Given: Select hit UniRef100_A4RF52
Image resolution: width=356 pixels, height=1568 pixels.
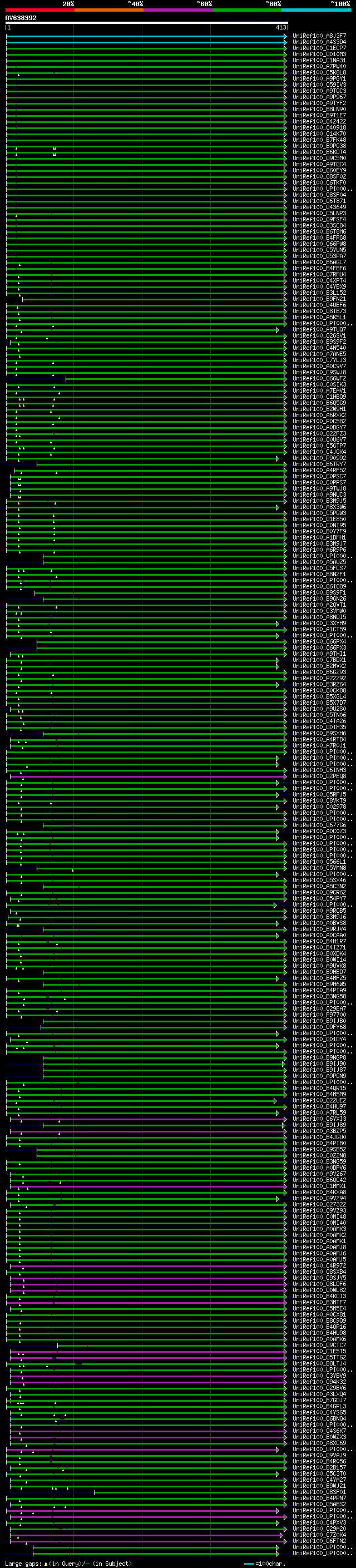Looking at the screenshot, I should click(x=319, y=471).
